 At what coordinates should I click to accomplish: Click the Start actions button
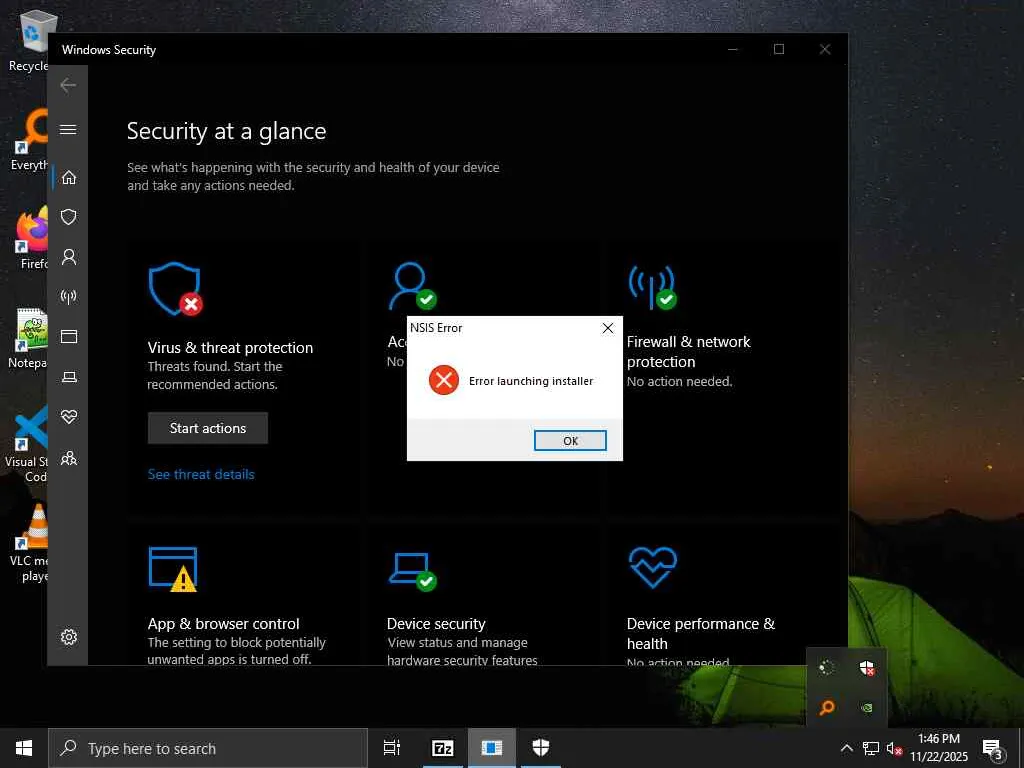pyautogui.click(x=208, y=428)
